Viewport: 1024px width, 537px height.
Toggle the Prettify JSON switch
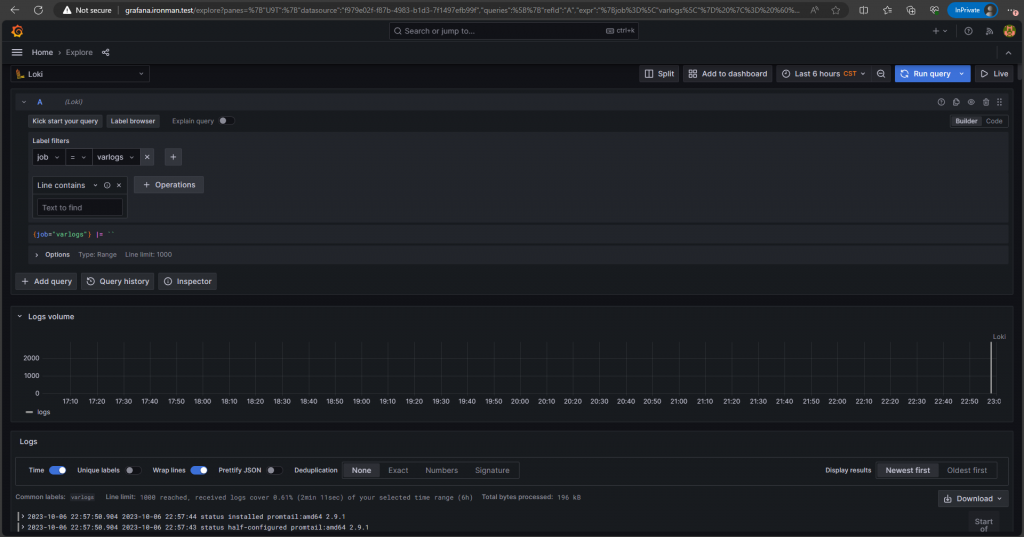(x=274, y=470)
